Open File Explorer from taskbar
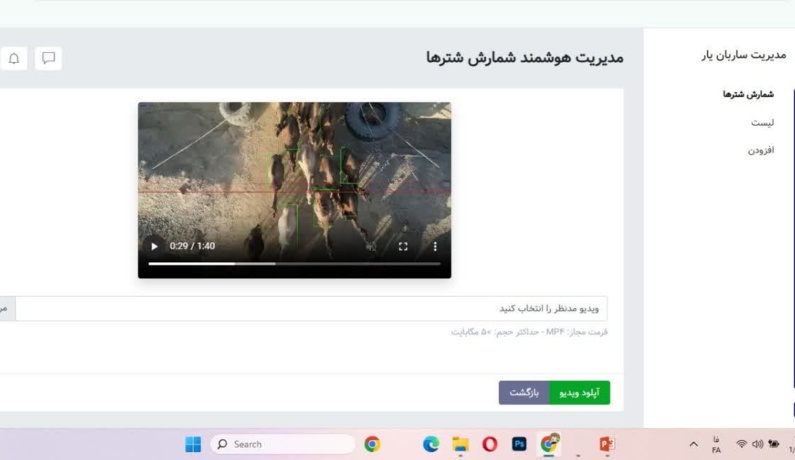The image size is (795, 460). coord(460,444)
